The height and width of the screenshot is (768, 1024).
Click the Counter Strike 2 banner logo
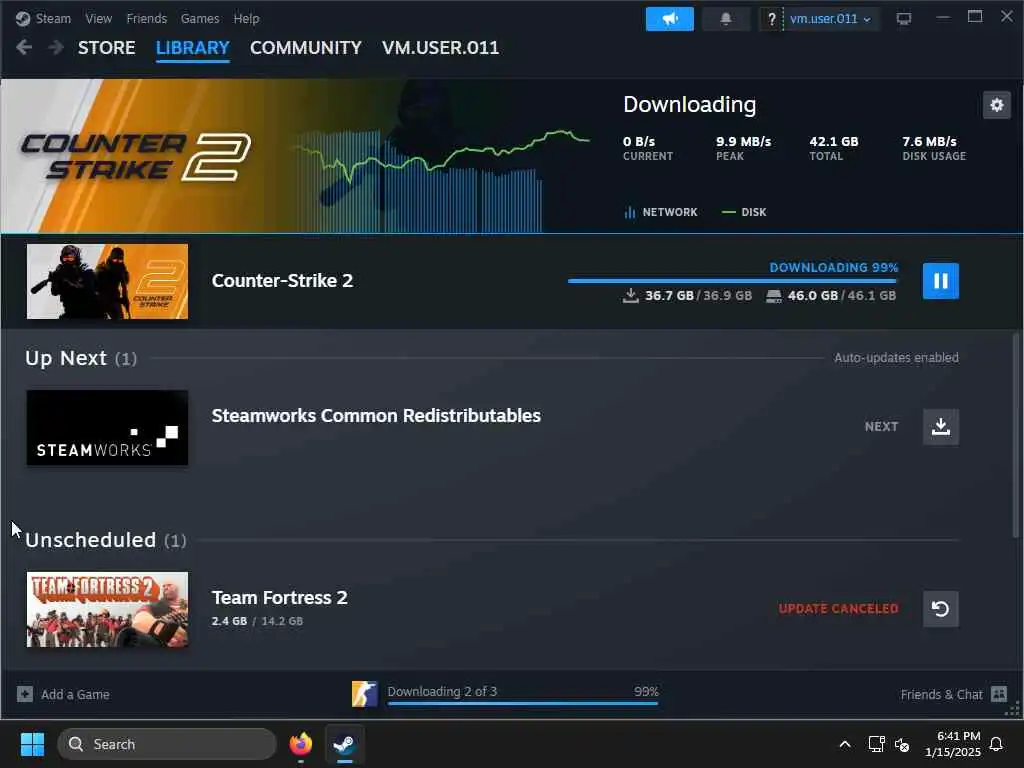(135, 157)
